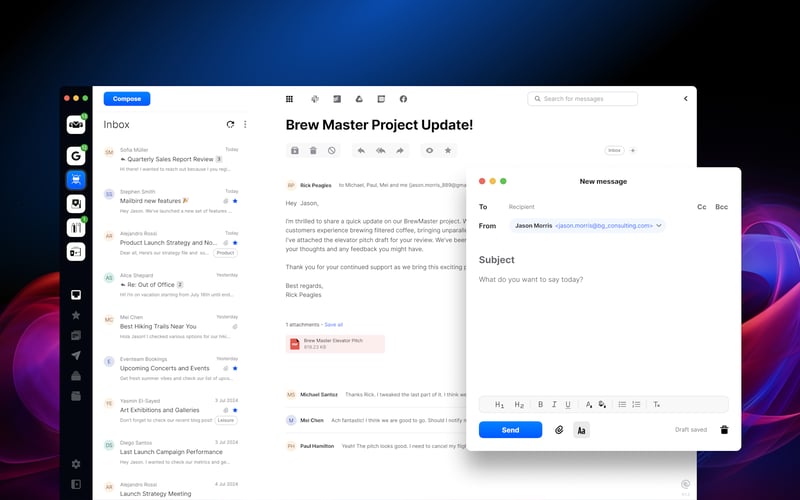This screenshot has height=500, width=800.
Task: Open the Facebook app icon
Action: 403,99
